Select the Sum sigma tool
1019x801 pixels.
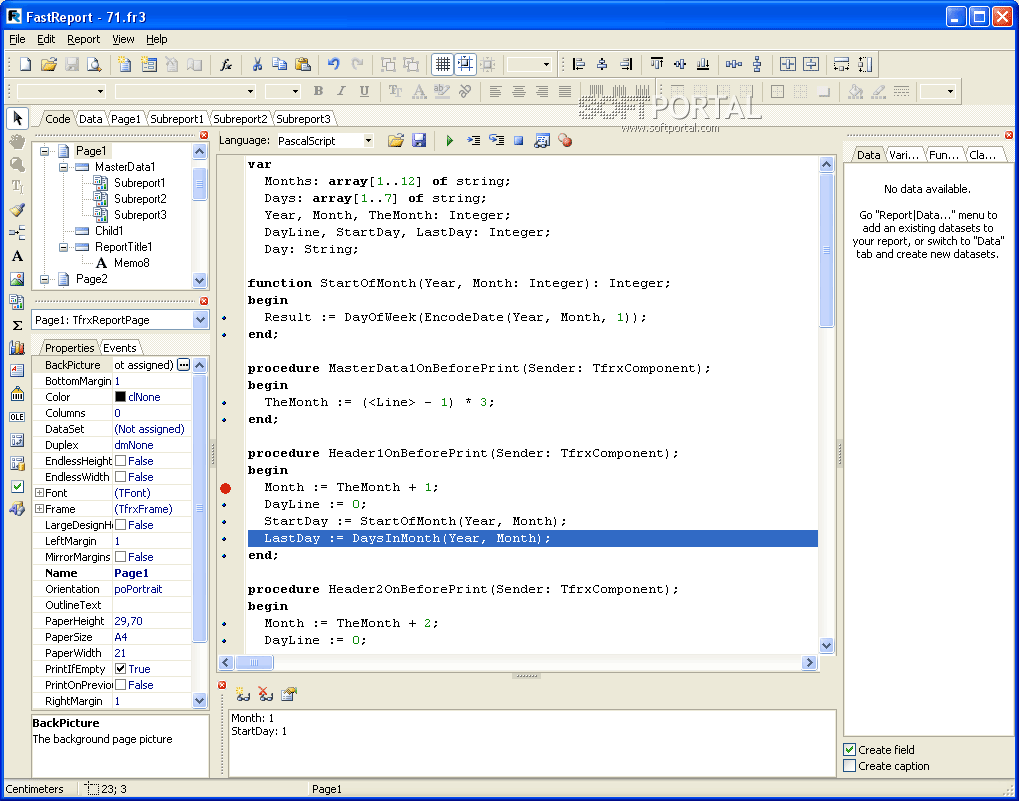pyautogui.click(x=17, y=325)
